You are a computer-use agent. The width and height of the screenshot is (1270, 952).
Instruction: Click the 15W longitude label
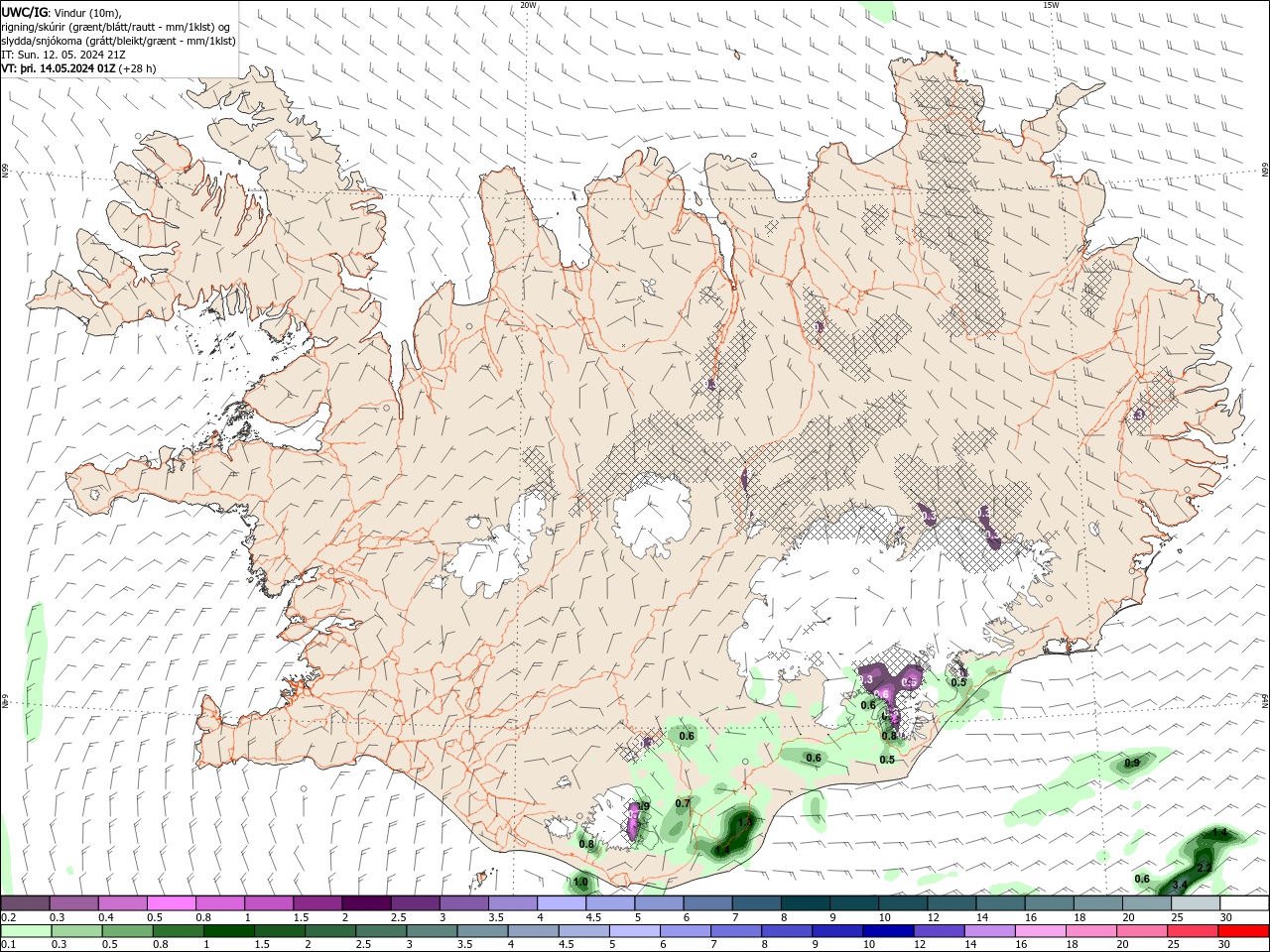click(x=1051, y=5)
